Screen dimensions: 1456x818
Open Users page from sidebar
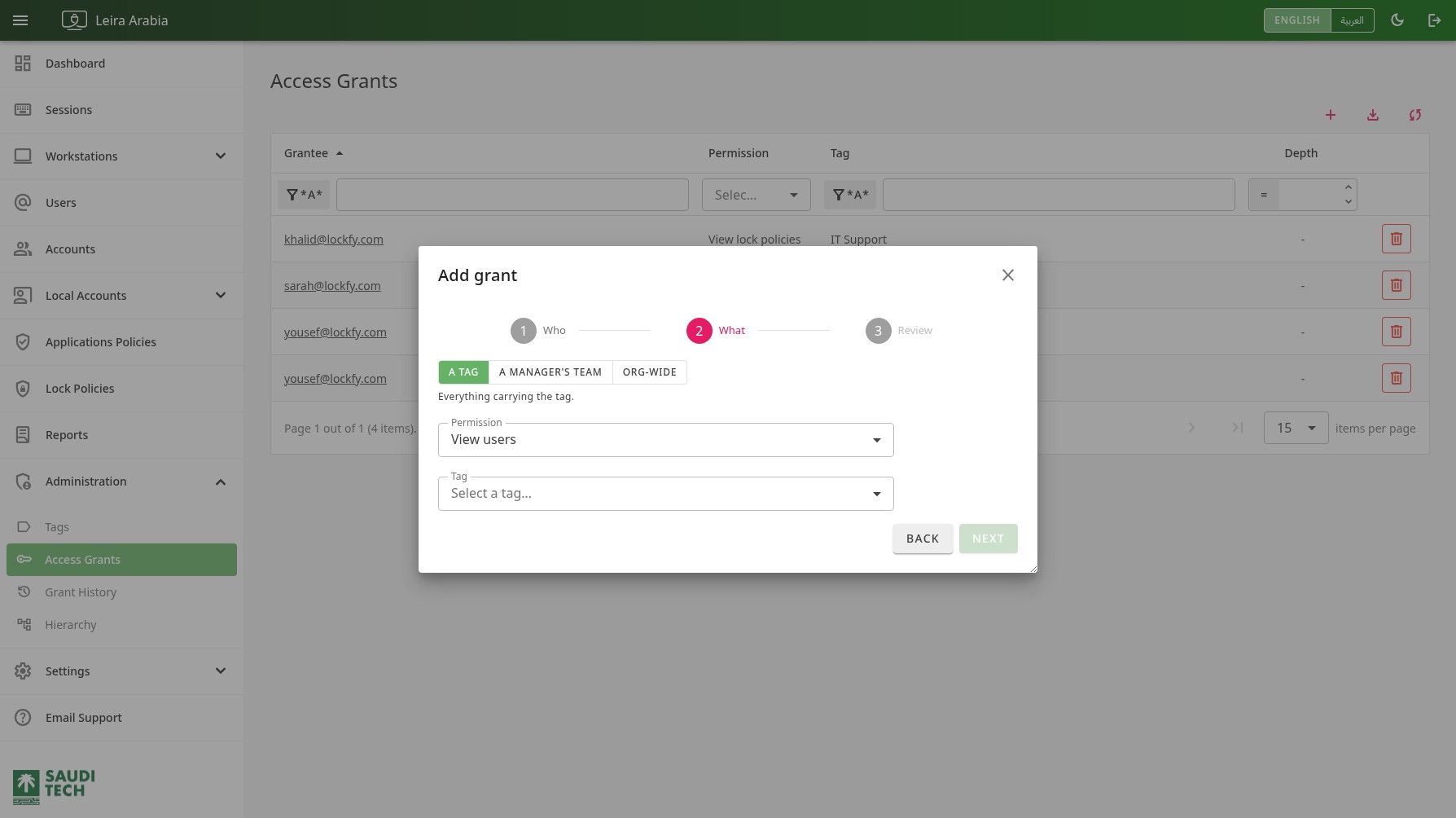pos(121,203)
